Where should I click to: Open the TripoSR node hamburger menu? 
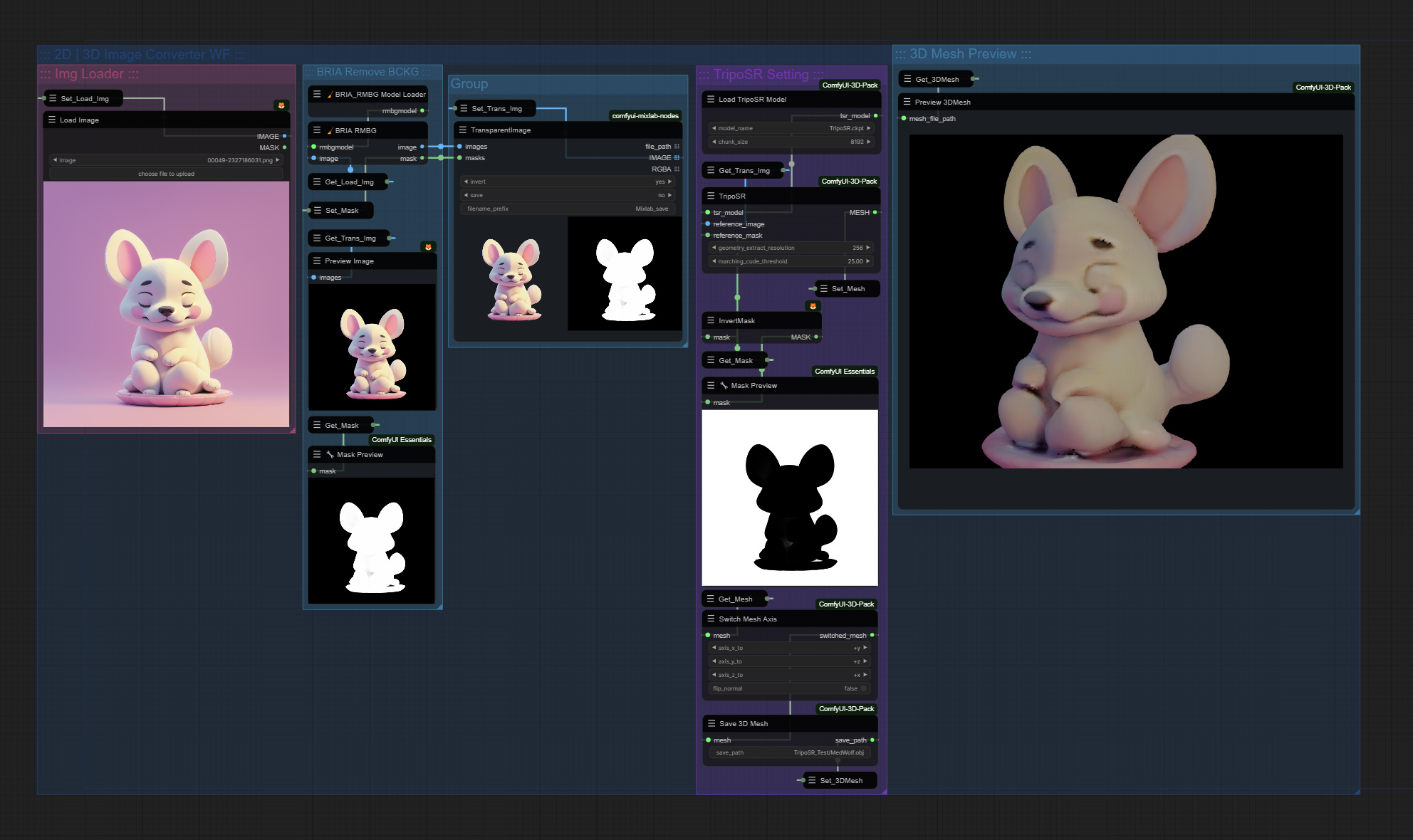711,196
